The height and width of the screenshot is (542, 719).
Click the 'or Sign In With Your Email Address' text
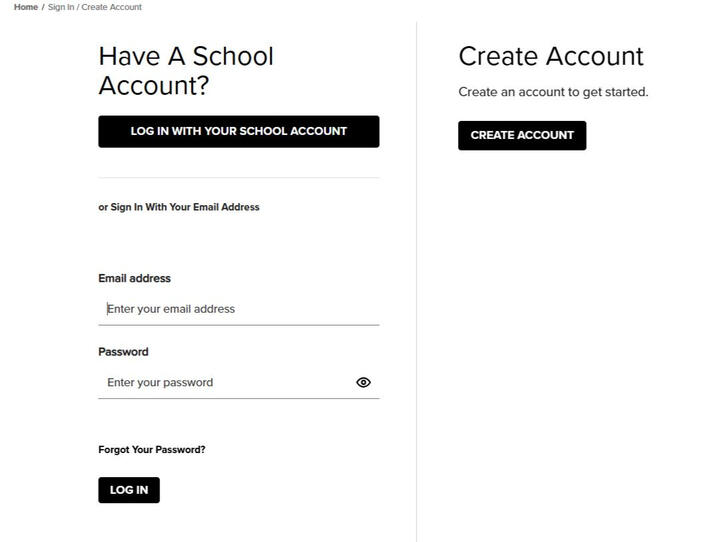pyautogui.click(x=179, y=207)
